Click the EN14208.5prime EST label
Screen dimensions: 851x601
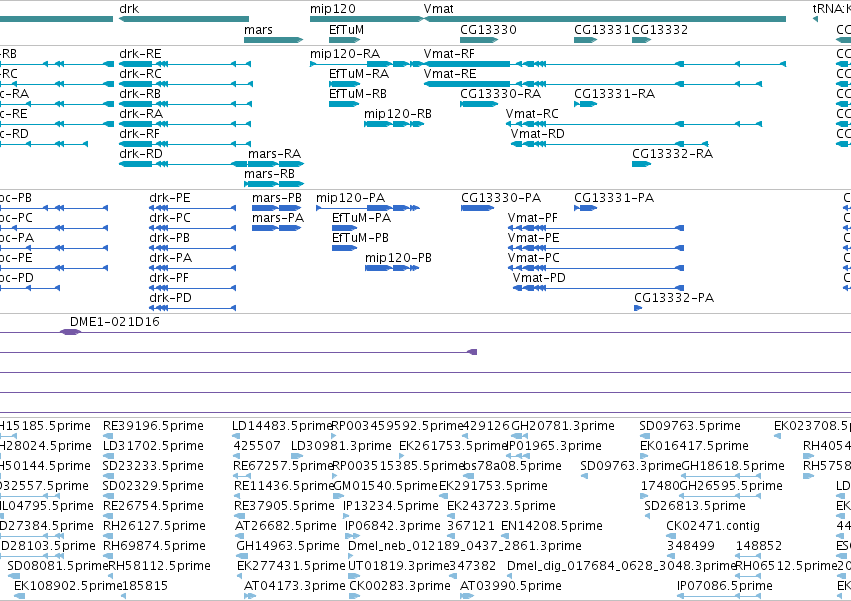point(552,527)
